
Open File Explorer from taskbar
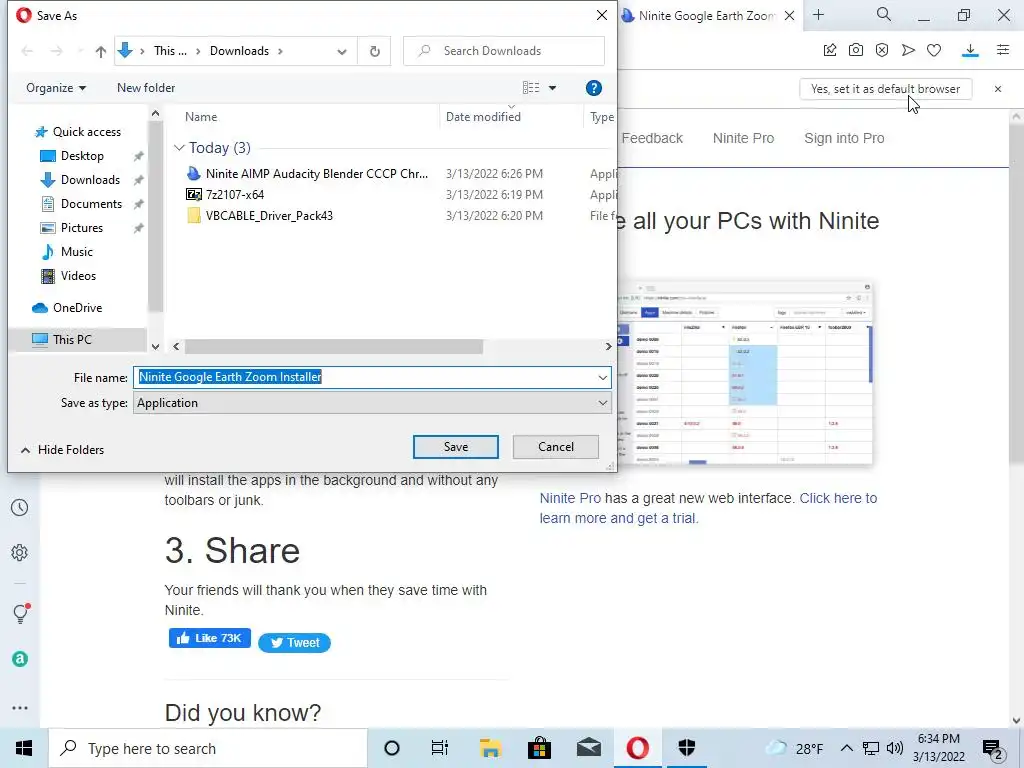pyautogui.click(x=490, y=748)
